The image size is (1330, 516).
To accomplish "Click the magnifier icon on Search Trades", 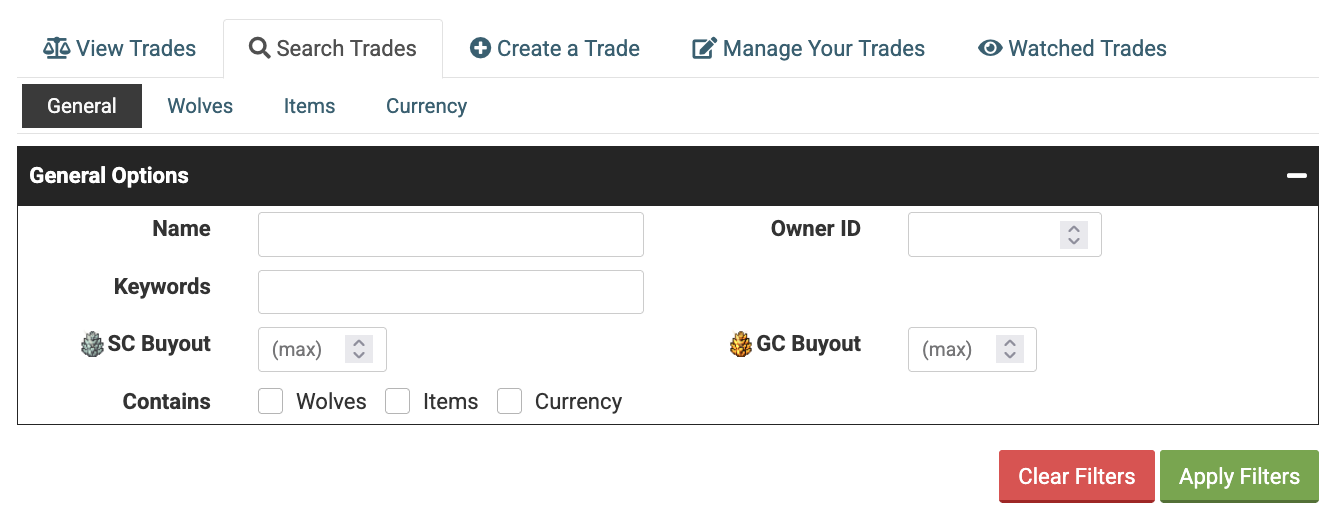I will pyautogui.click(x=259, y=48).
